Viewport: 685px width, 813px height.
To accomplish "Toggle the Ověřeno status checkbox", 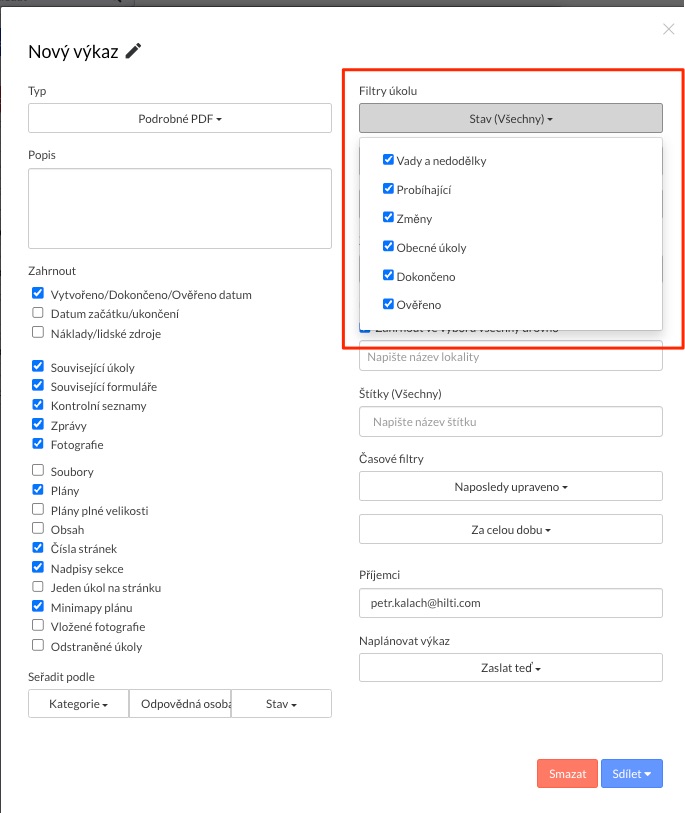I will coord(388,304).
